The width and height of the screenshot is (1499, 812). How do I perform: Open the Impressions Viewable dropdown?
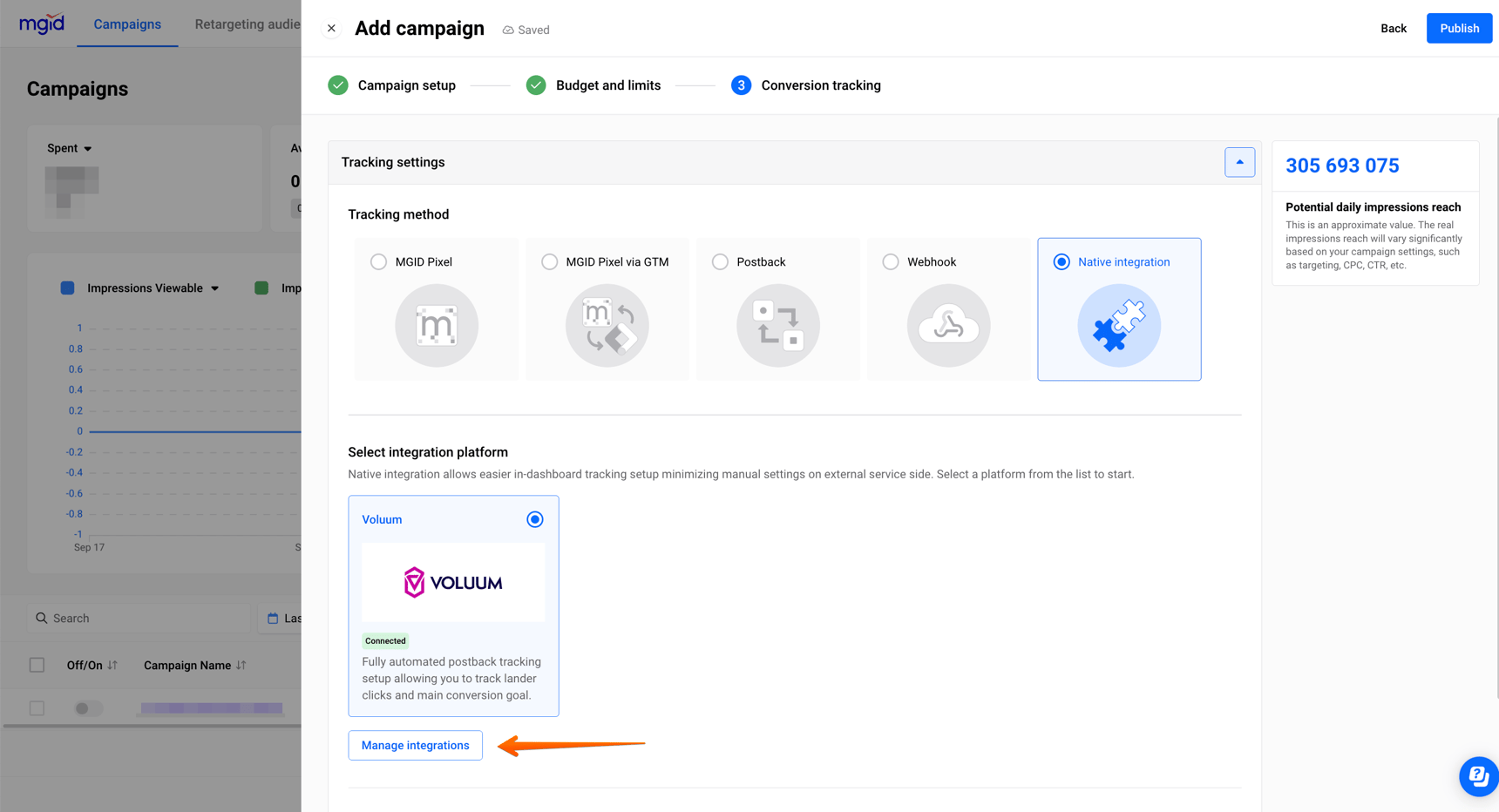click(x=214, y=288)
